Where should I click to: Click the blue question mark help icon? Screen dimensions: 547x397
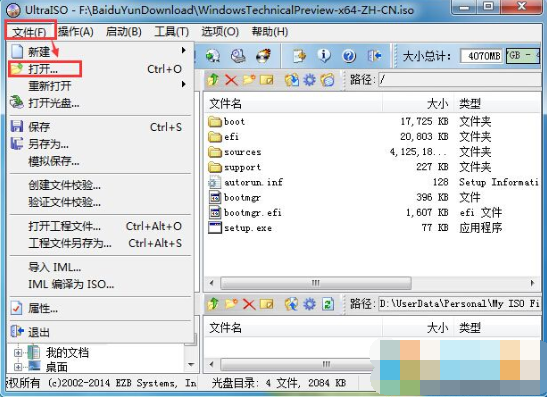pos(349,55)
